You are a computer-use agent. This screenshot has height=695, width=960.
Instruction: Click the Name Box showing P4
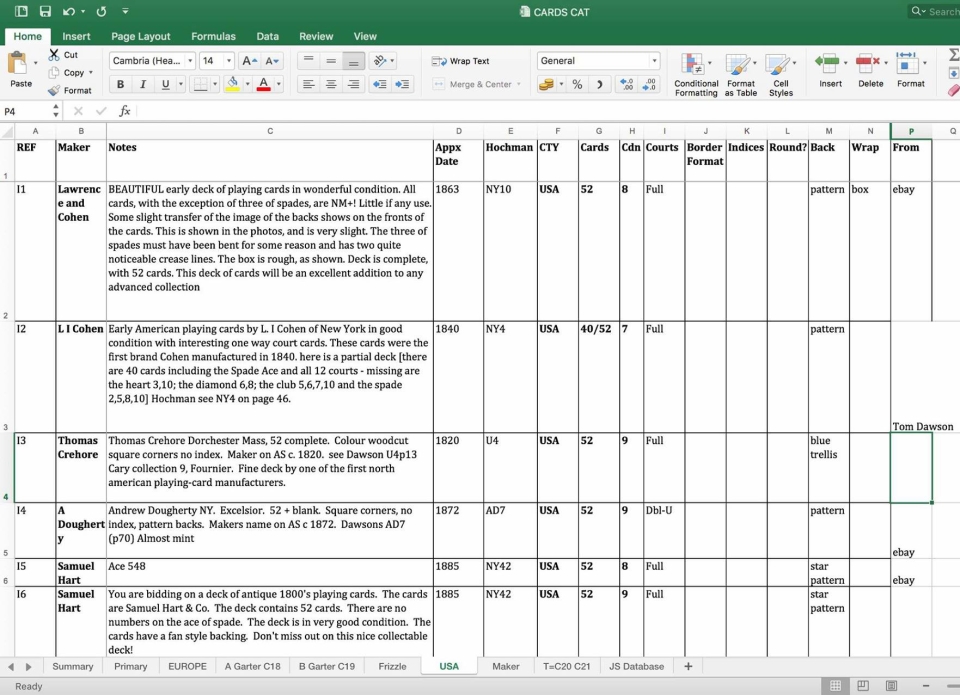26,111
